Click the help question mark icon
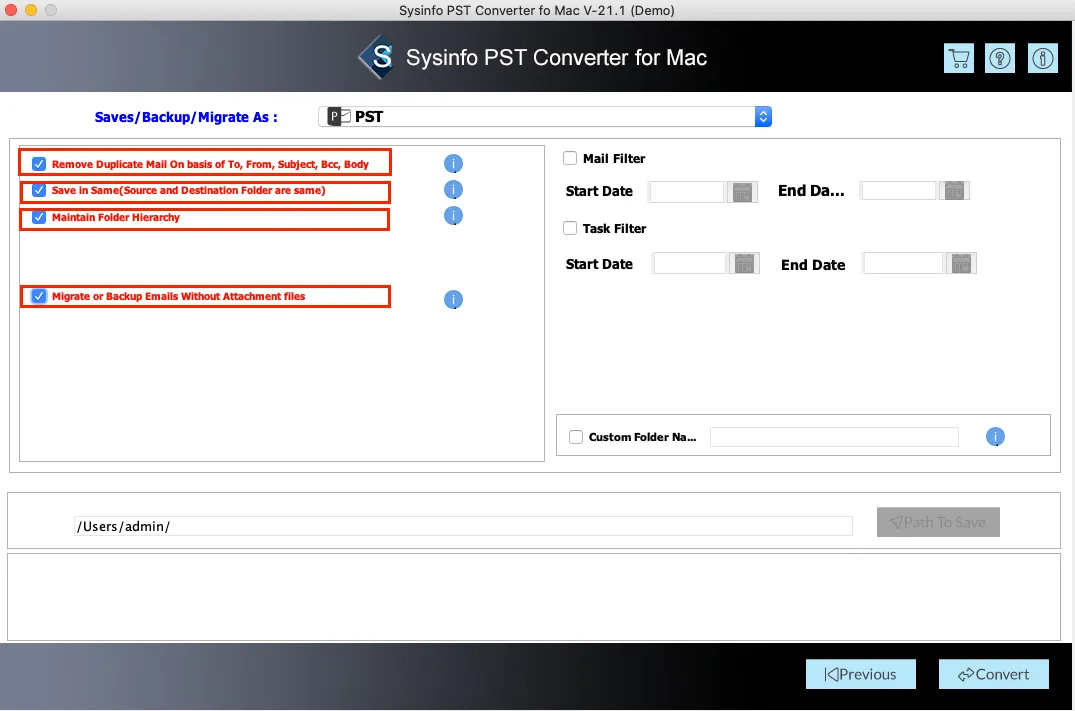1075x711 pixels. pyautogui.click(x=1000, y=58)
